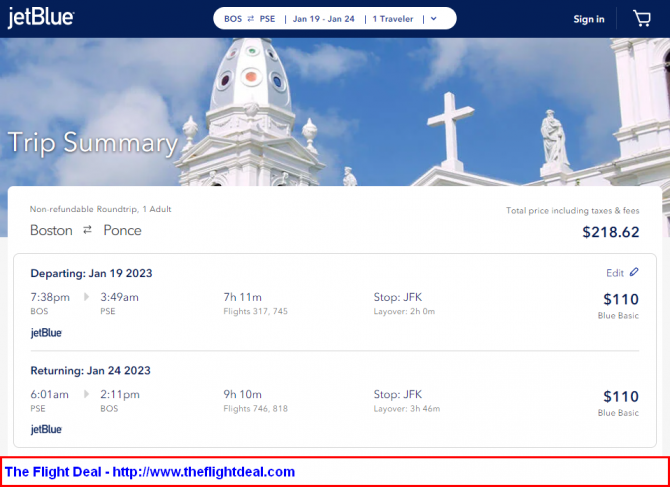670x487 pixels.
Task: Click the 2:11pm arrival time
Action: 120,394
